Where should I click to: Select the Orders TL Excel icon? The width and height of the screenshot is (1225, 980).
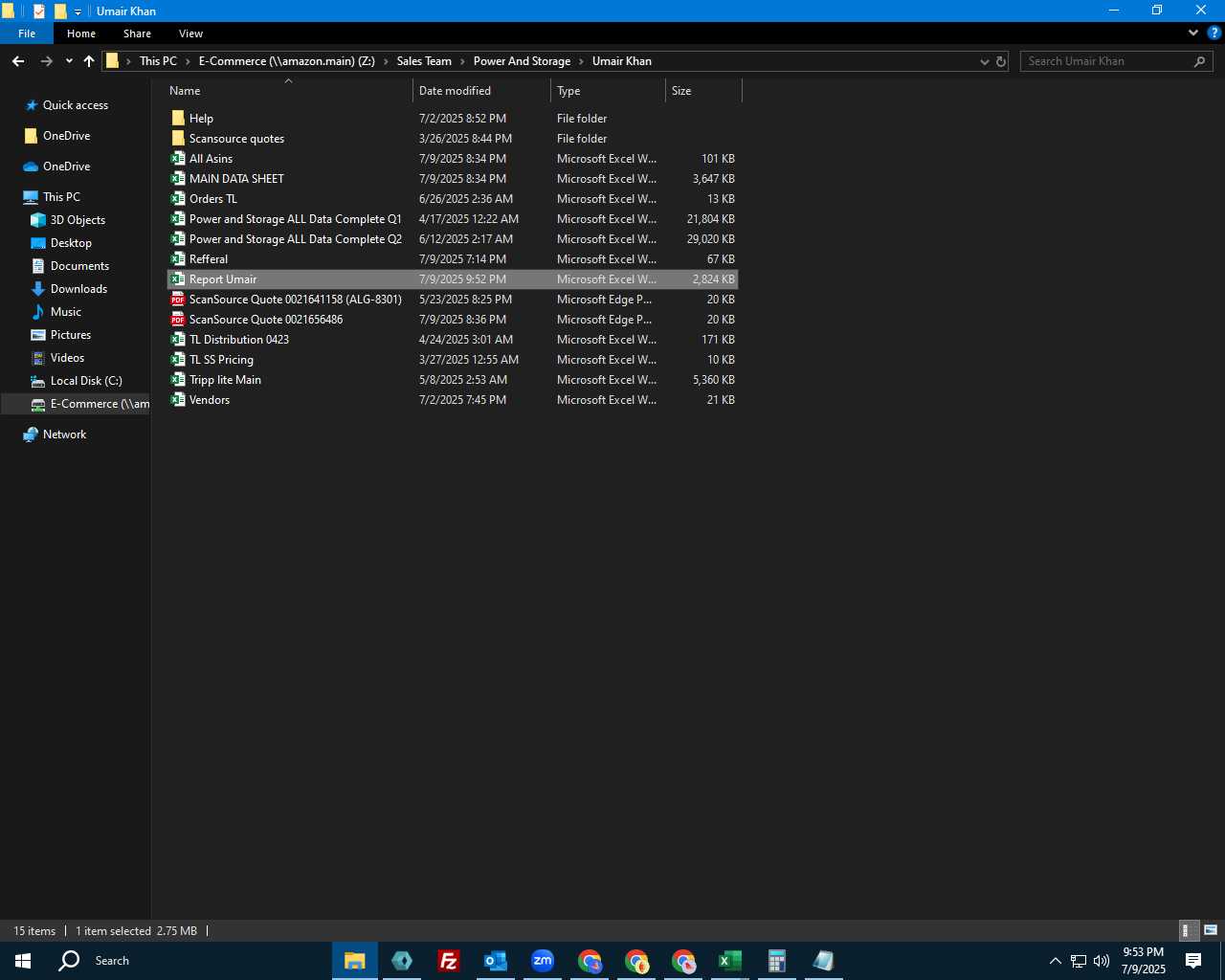coord(178,199)
